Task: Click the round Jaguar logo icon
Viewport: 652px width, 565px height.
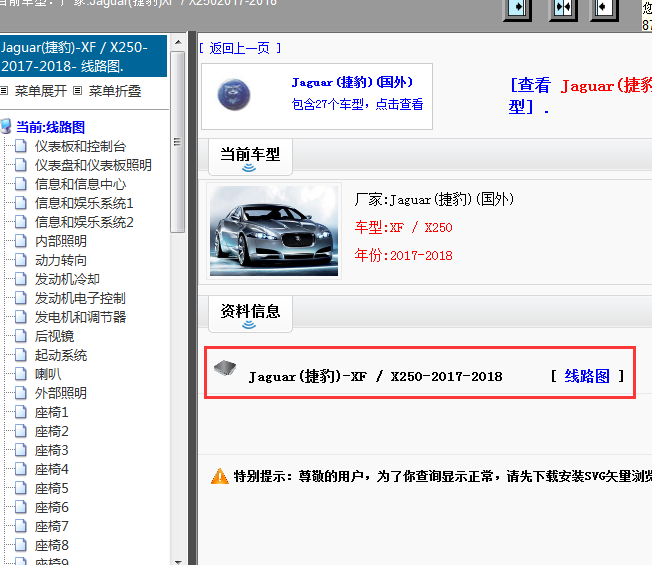Action: (234, 95)
